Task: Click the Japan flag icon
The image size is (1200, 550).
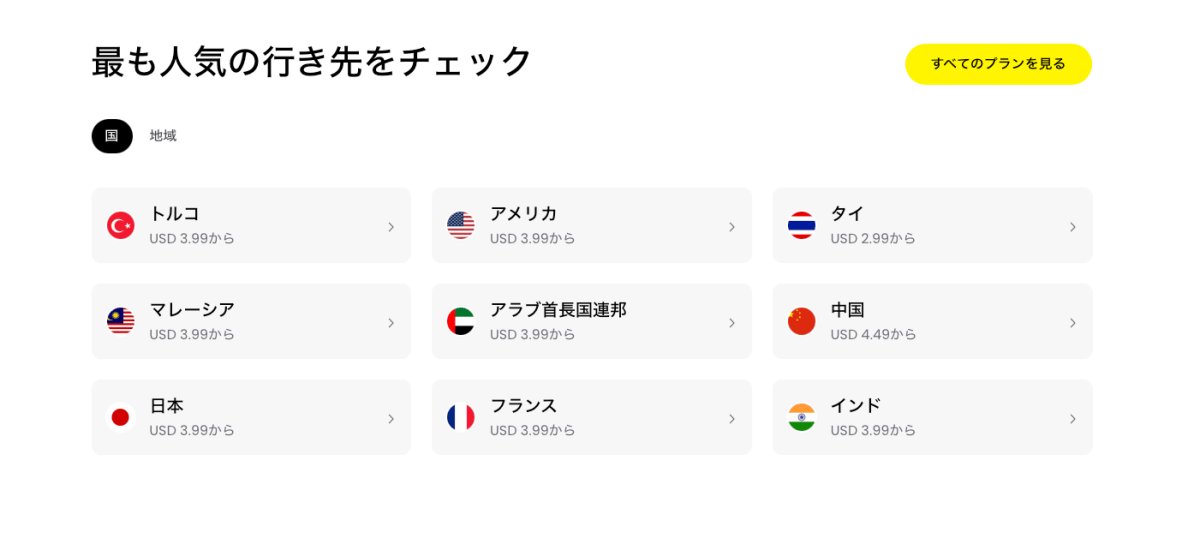Action: tap(121, 417)
